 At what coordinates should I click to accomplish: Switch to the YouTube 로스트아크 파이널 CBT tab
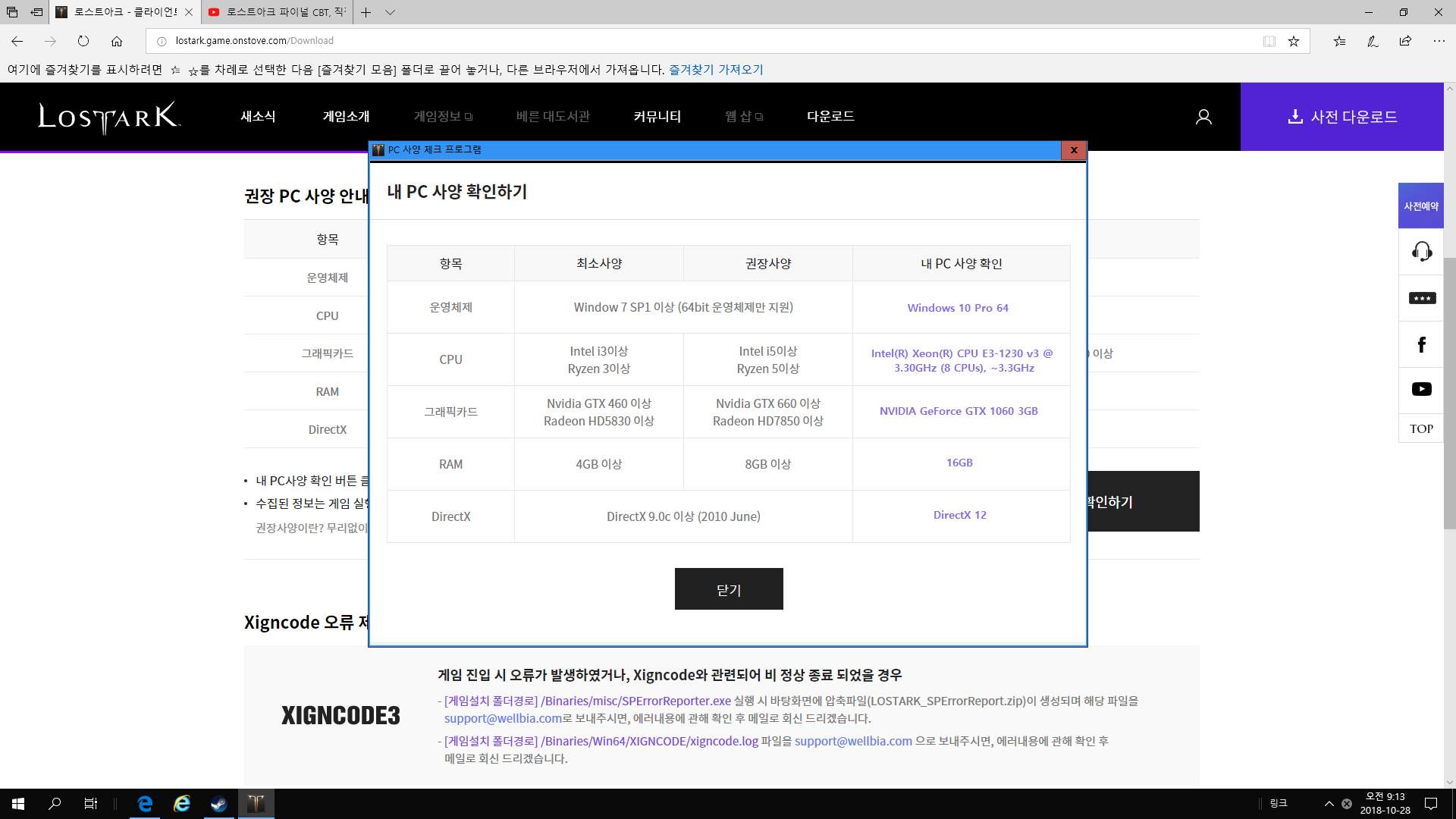pos(278,12)
